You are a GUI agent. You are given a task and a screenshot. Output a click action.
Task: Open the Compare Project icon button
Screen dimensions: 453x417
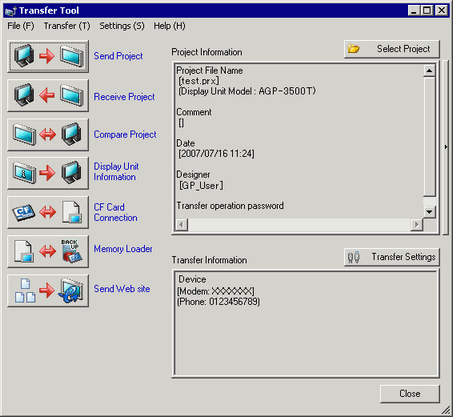point(48,135)
